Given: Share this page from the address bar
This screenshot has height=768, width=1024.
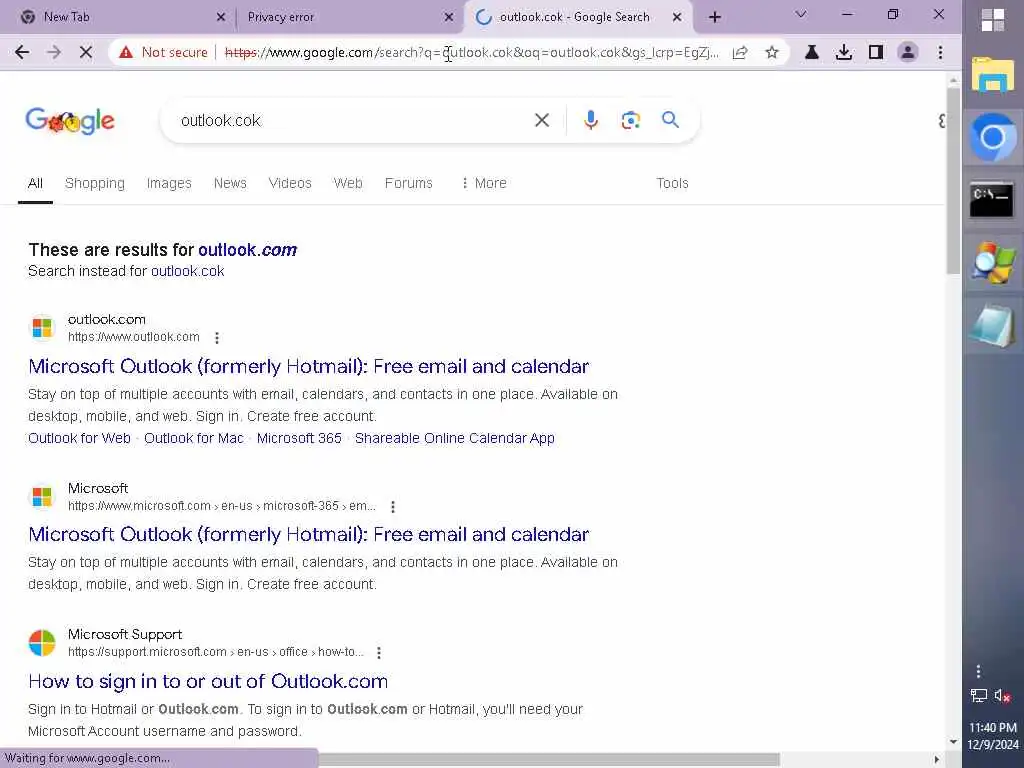Looking at the screenshot, I should tap(740, 52).
